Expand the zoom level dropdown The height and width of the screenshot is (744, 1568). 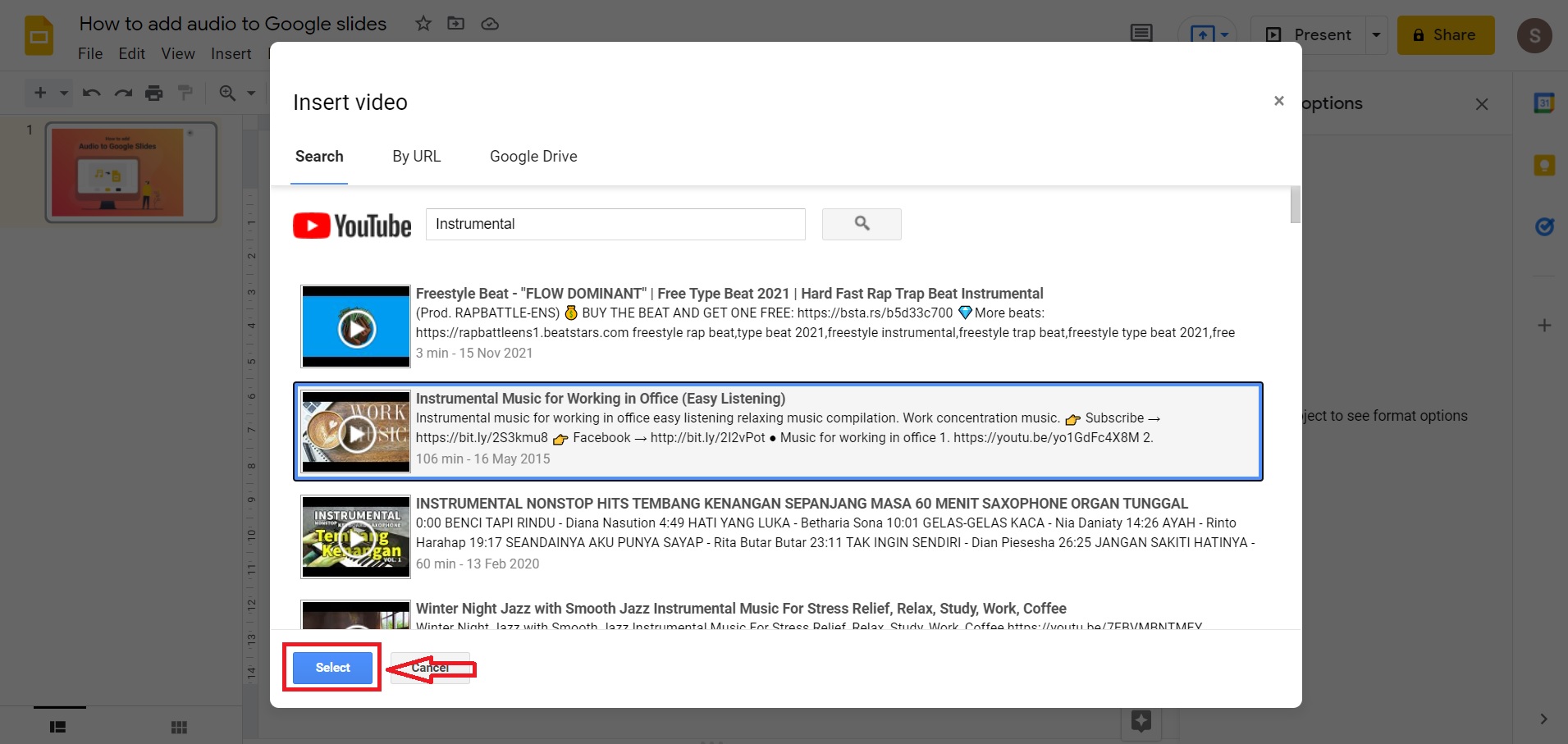coord(251,93)
